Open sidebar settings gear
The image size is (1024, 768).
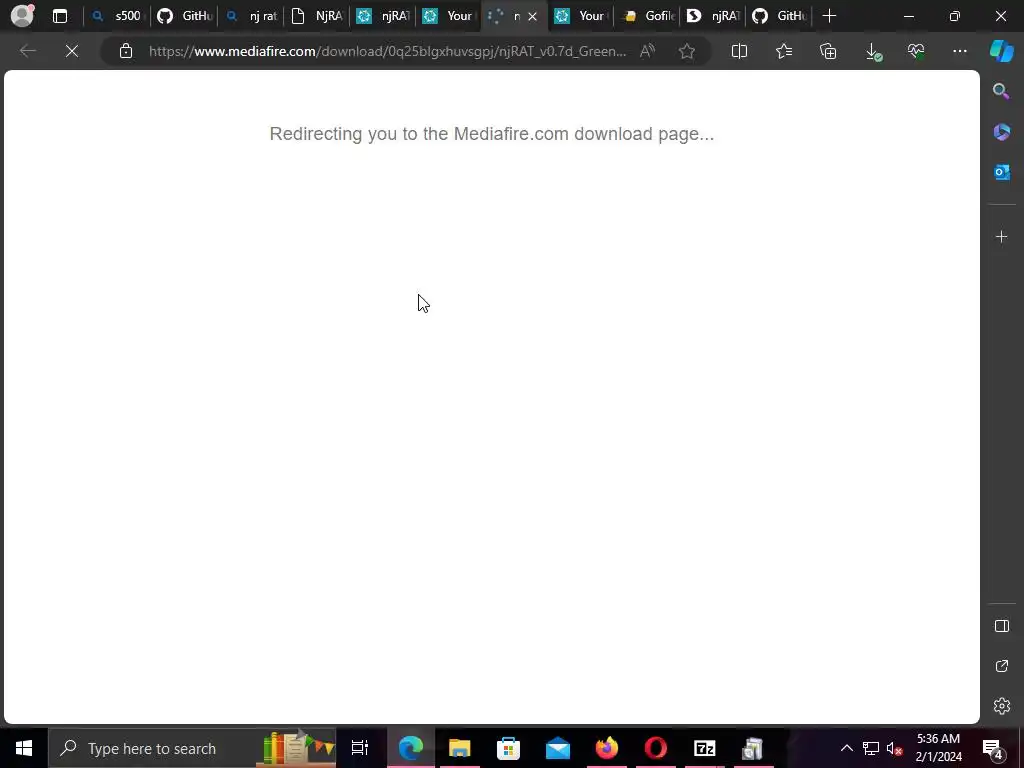(x=1002, y=706)
